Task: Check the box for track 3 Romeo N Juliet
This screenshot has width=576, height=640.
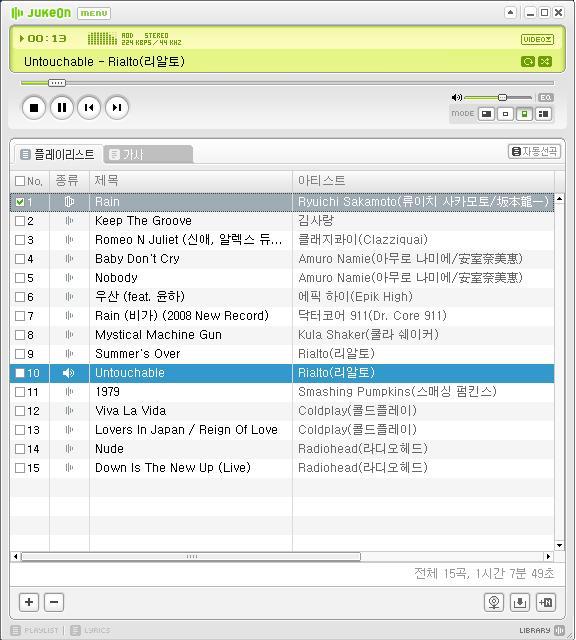Action: click(20, 240)
